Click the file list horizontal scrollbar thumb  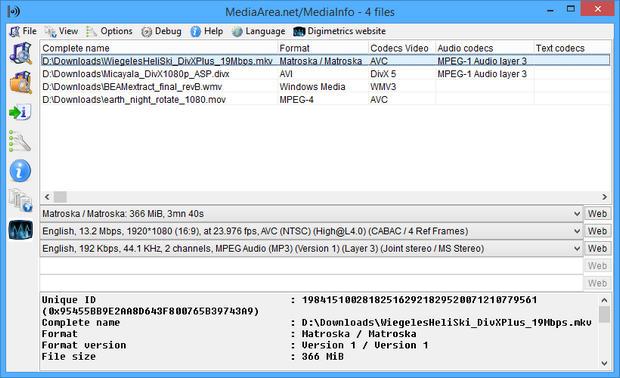click(60, 197)
